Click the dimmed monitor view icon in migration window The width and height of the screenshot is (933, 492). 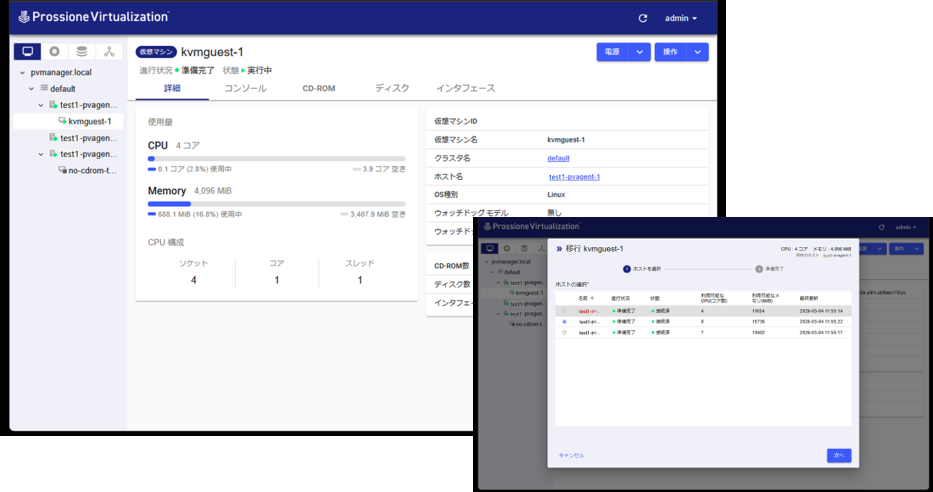tap(490, 249)
